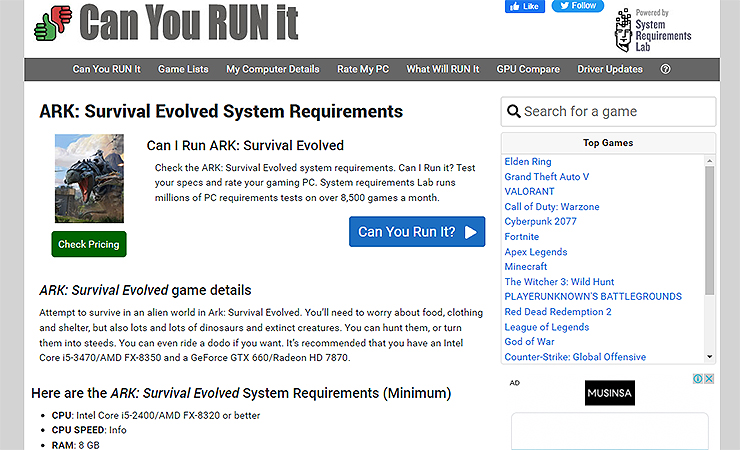
Task: Click the 'CPU: Intel Core i5-2400/AMD FX-8320' line
Action: pos(156,416)
